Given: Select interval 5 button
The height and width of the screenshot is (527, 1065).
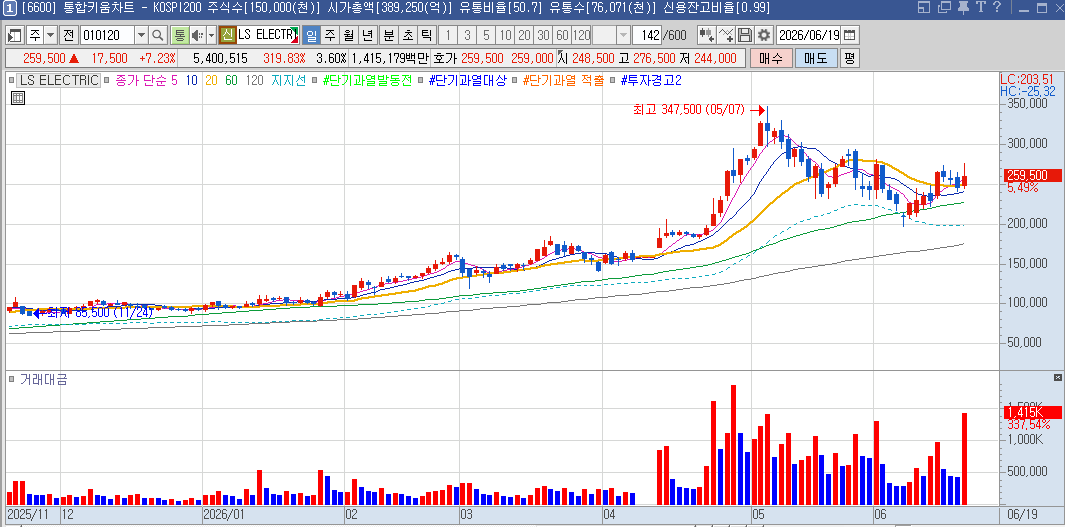Looking at the screenshot, I should point(487,35).
